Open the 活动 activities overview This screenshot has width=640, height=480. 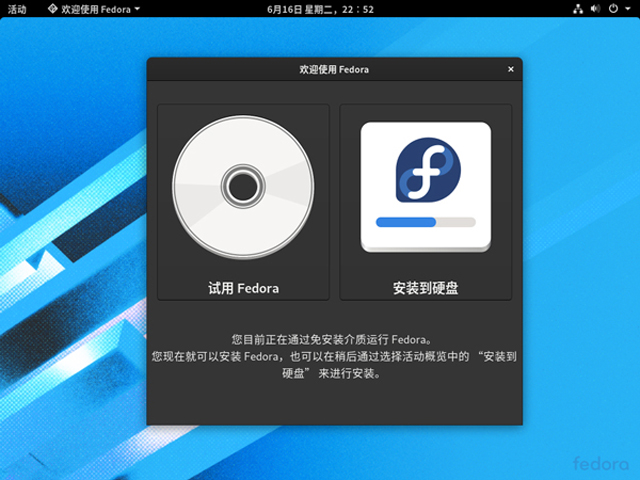coord(17,9)
